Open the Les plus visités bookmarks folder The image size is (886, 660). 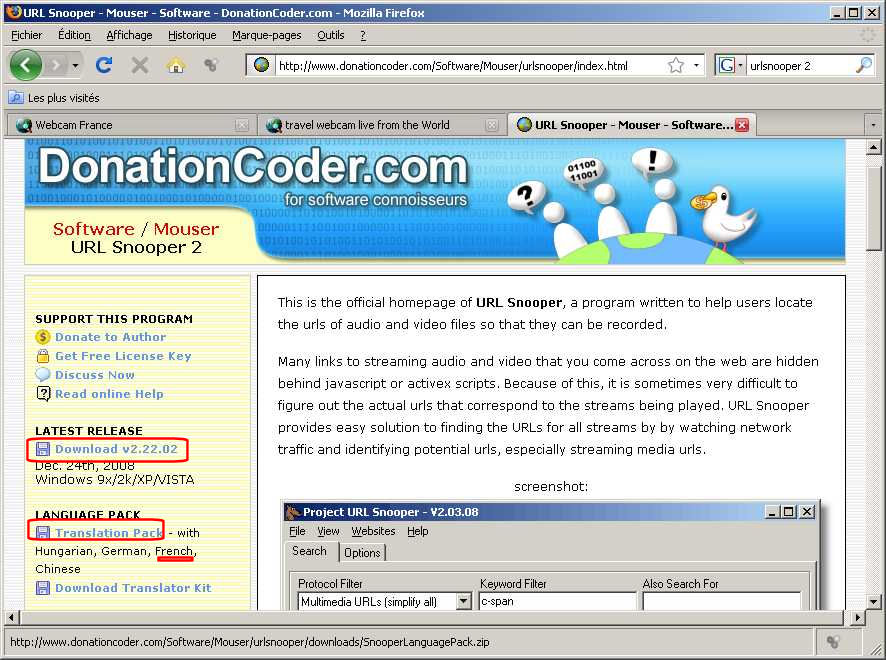coord(54,98)
